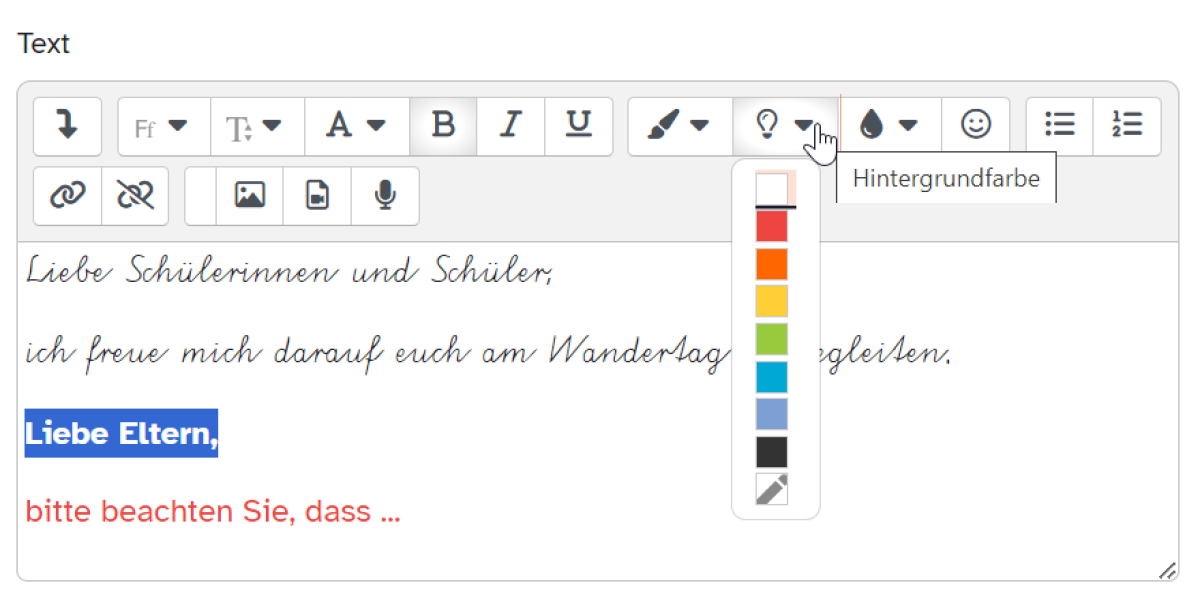This screenshot has width=1200, height=602.
Task: Create a numbered ordered list
Action: 1127,126
